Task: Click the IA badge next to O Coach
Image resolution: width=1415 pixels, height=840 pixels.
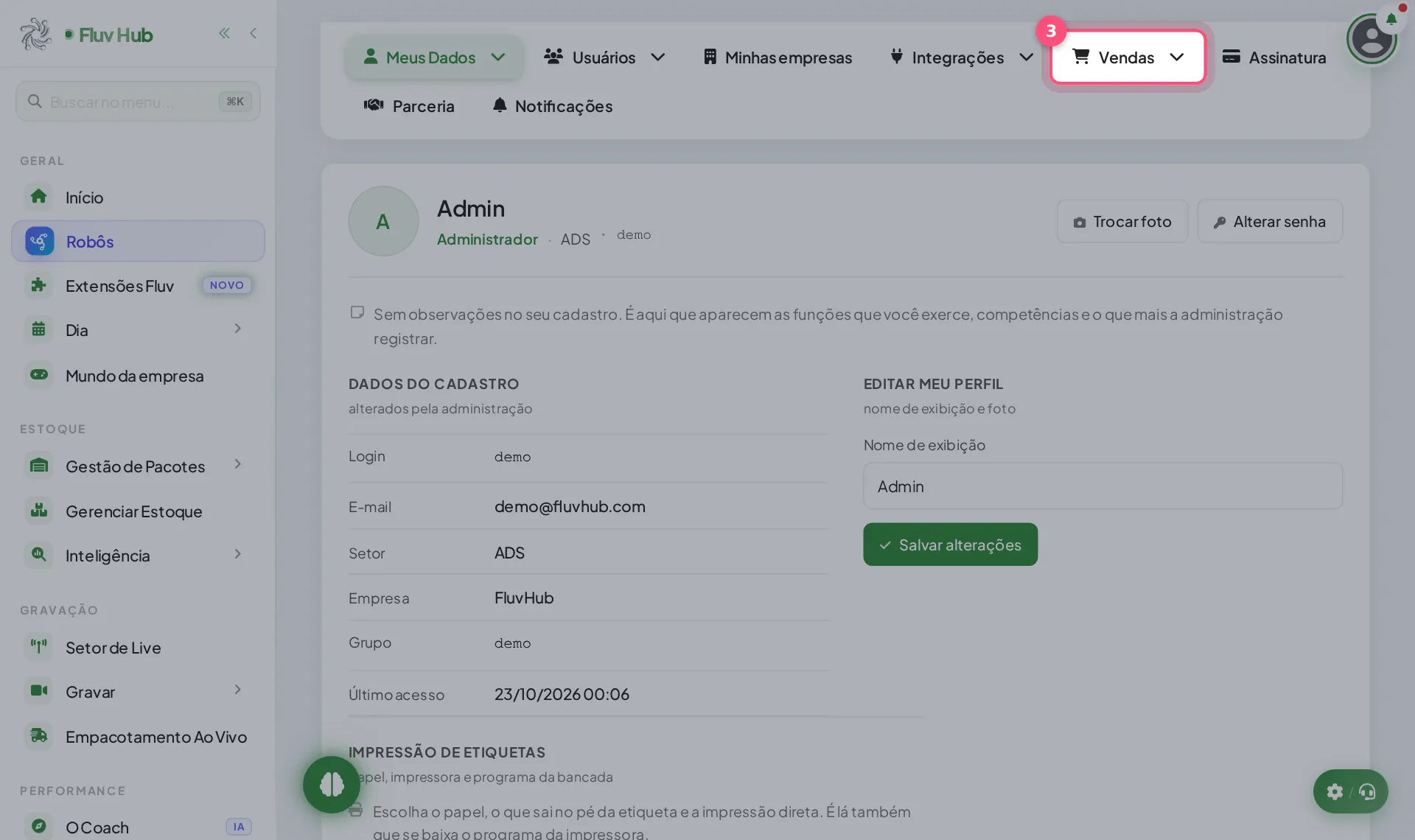Action: pos(239,827)
